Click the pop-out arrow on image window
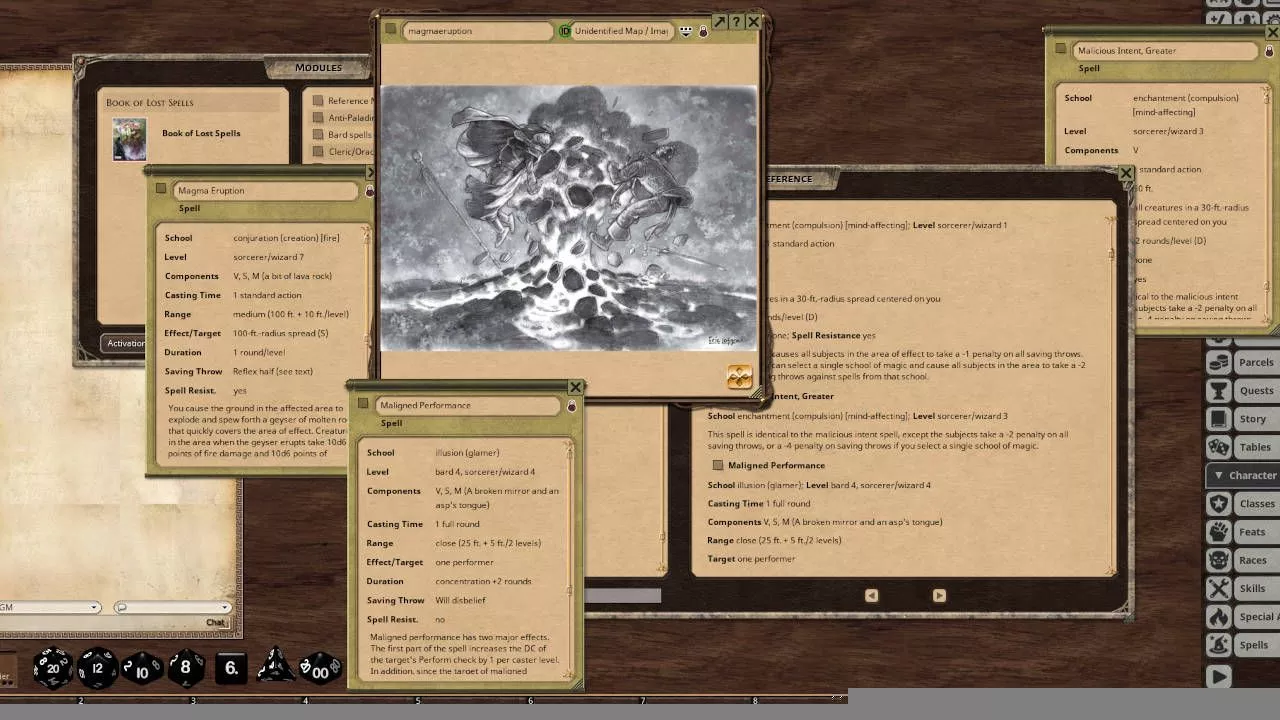This screenshot has width=1280, height=720. (719, 21)
